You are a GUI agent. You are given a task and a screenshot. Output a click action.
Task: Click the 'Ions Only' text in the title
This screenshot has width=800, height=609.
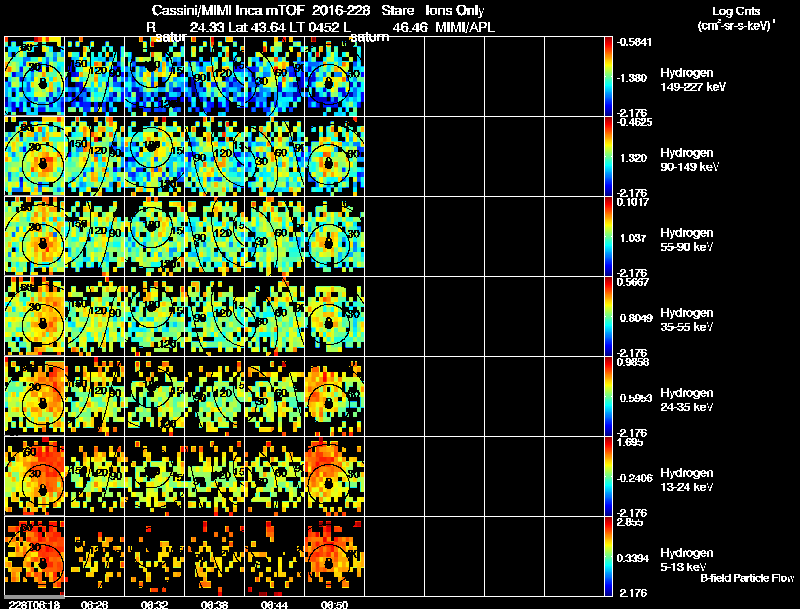point(455,11)
